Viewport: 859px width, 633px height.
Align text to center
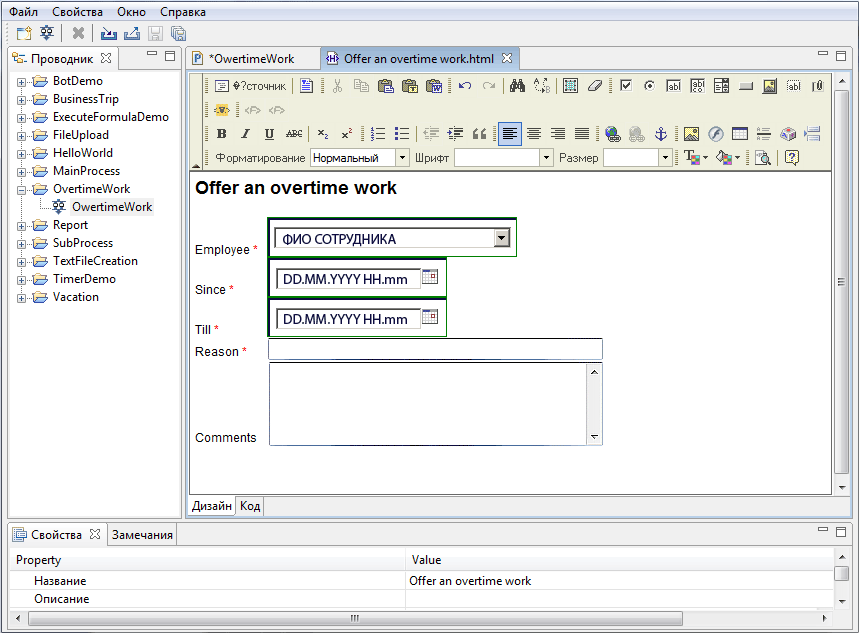tap(535, 134)
